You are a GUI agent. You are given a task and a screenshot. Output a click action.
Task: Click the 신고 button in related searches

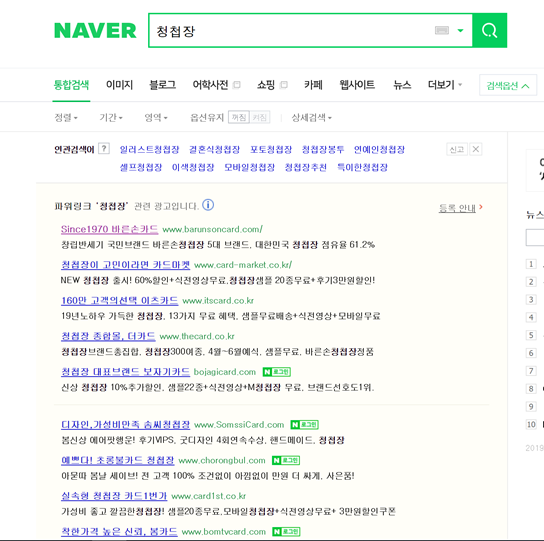coord(457,150)
